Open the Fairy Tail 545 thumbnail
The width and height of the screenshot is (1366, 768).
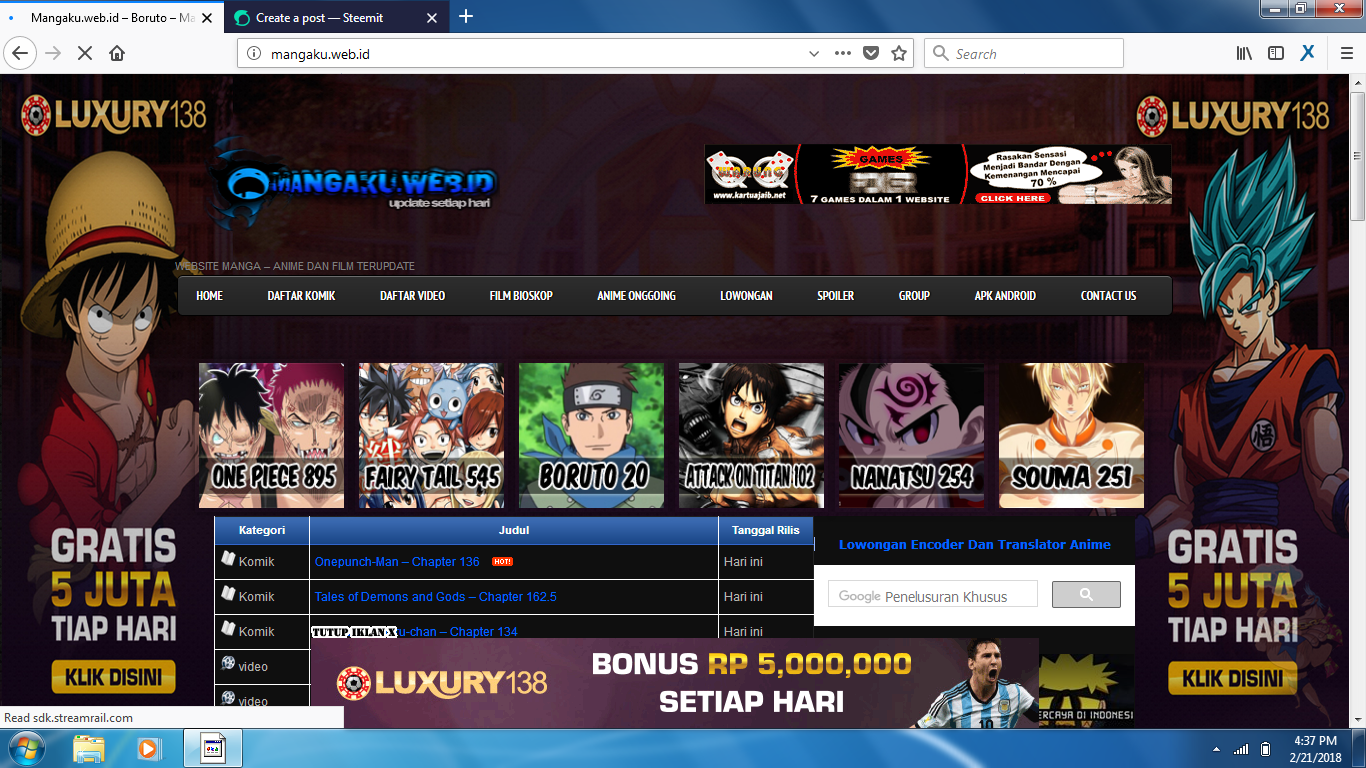(x=431, y=435)
